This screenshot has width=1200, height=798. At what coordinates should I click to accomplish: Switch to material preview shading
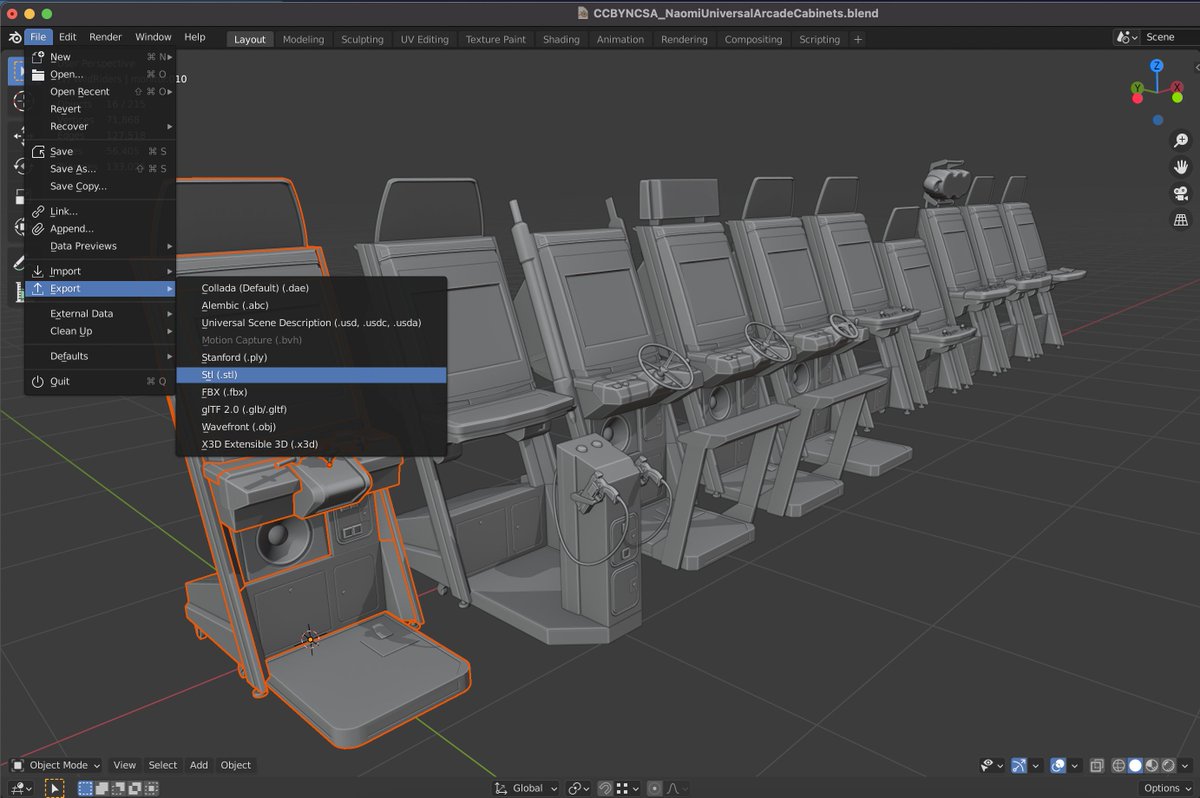(x=1152, y=765)
